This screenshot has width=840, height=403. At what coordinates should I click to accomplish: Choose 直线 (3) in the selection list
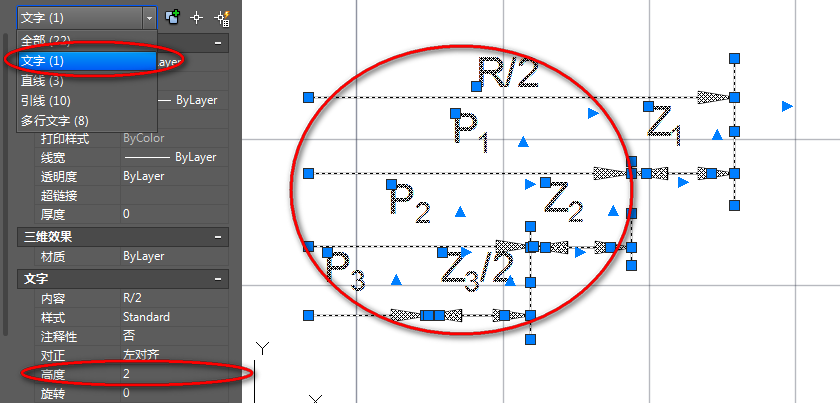(87, 81)
